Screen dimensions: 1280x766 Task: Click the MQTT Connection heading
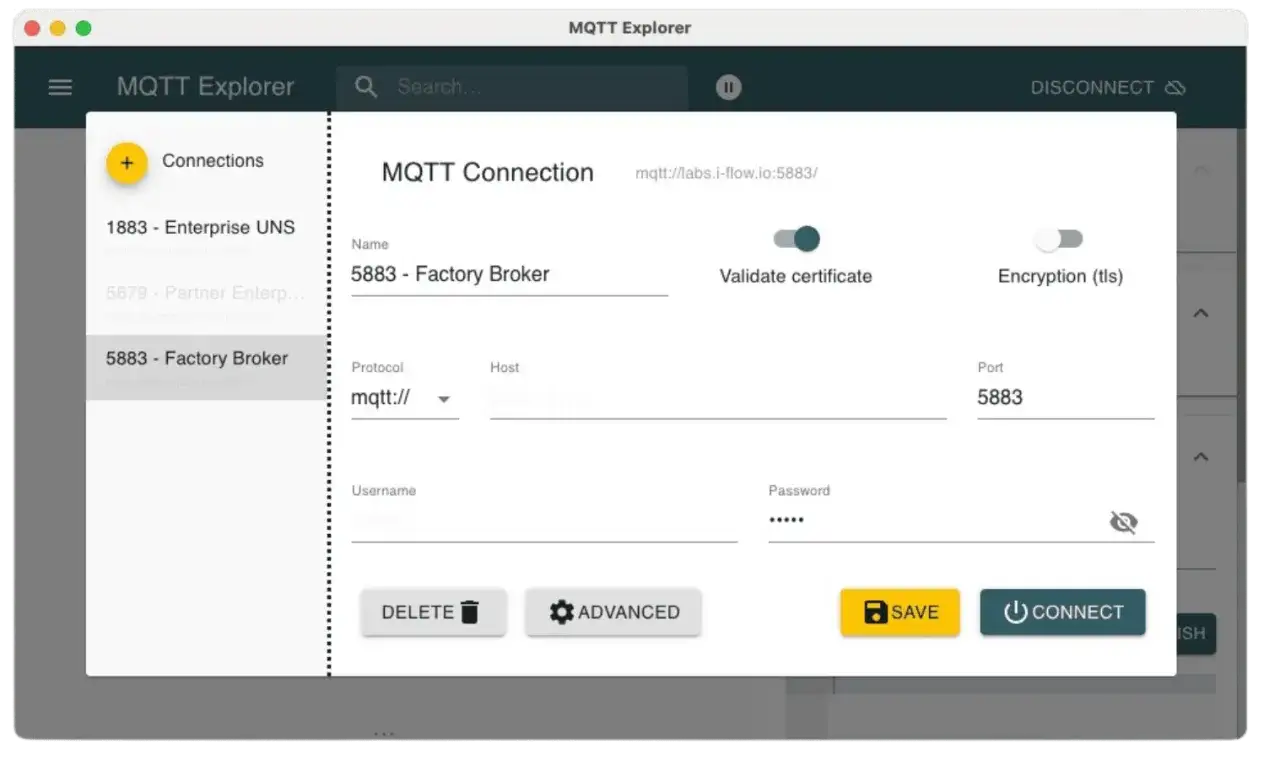(487, 172)
